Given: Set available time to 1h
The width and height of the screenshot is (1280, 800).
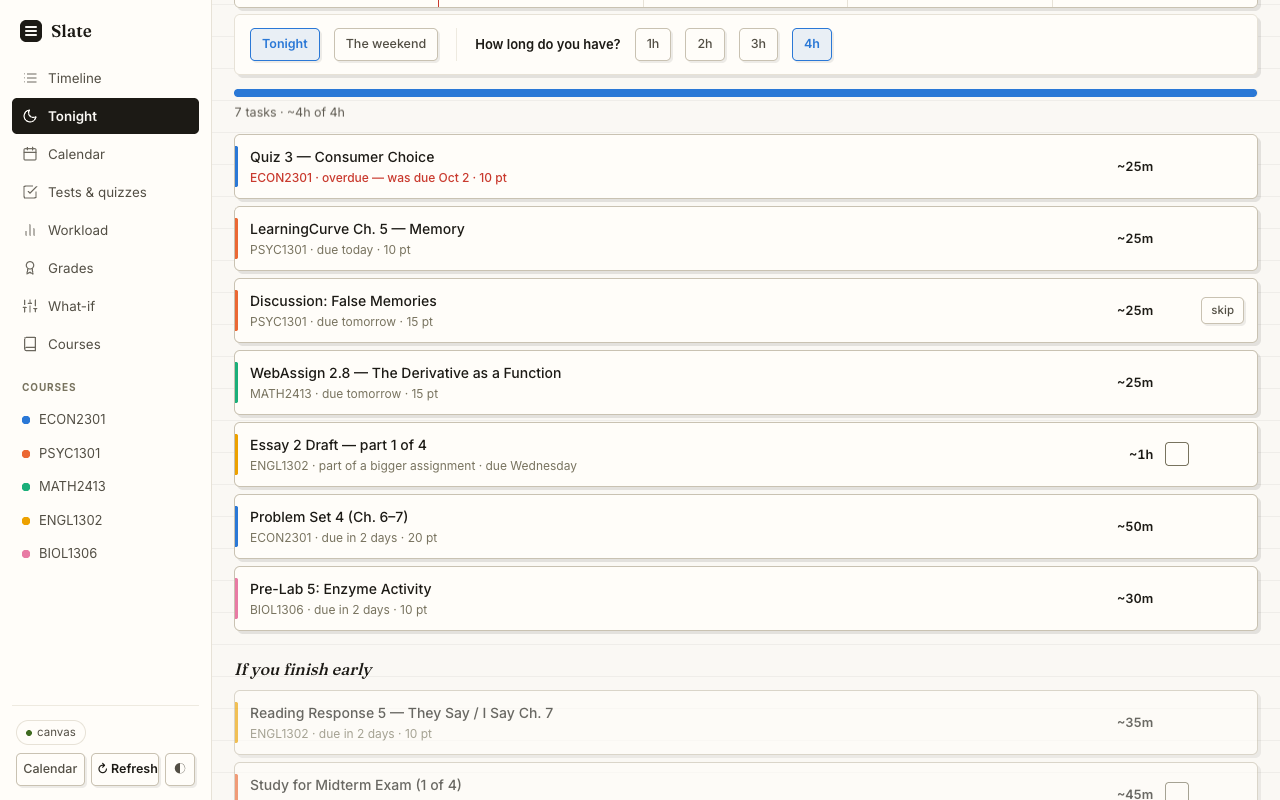Looking at the screenshot, I should (x=653, y=44).
